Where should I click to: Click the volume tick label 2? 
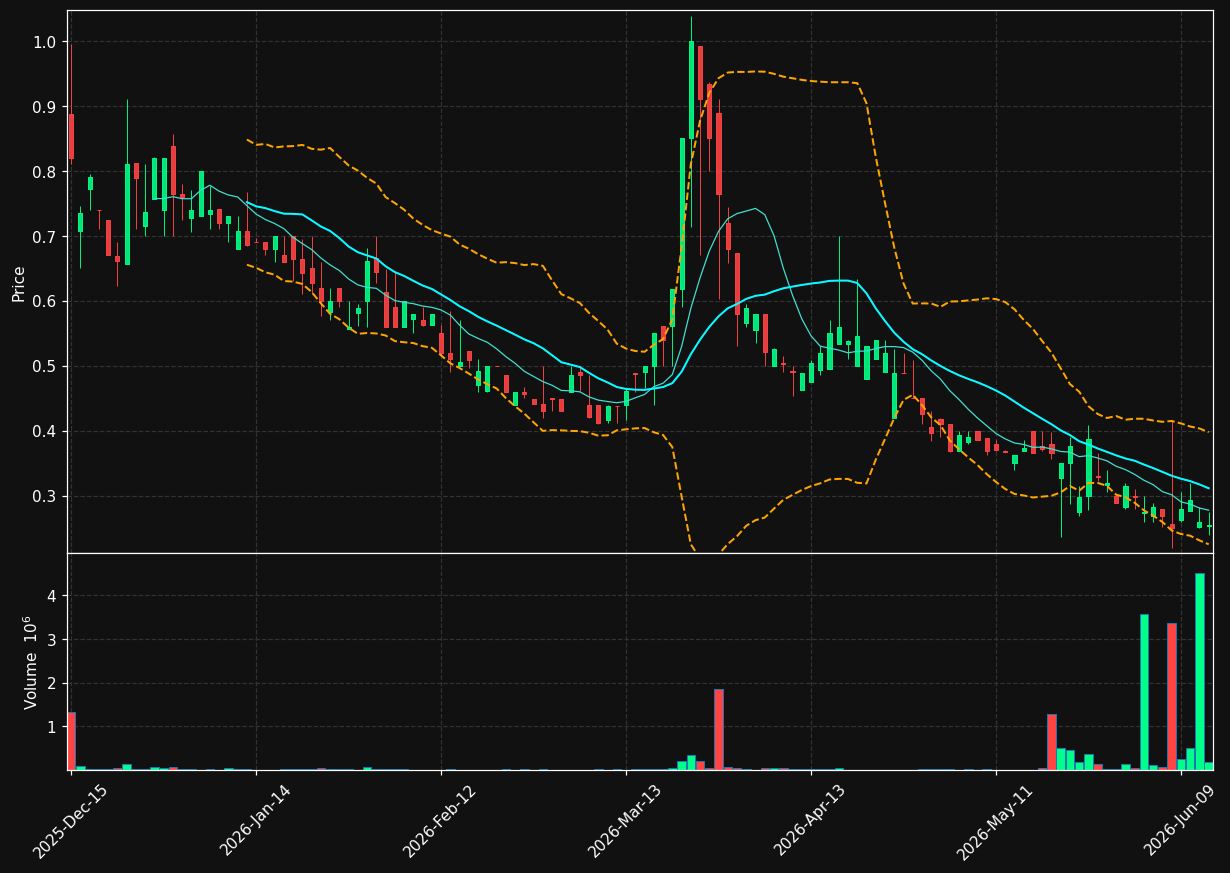tap(51, 684)
